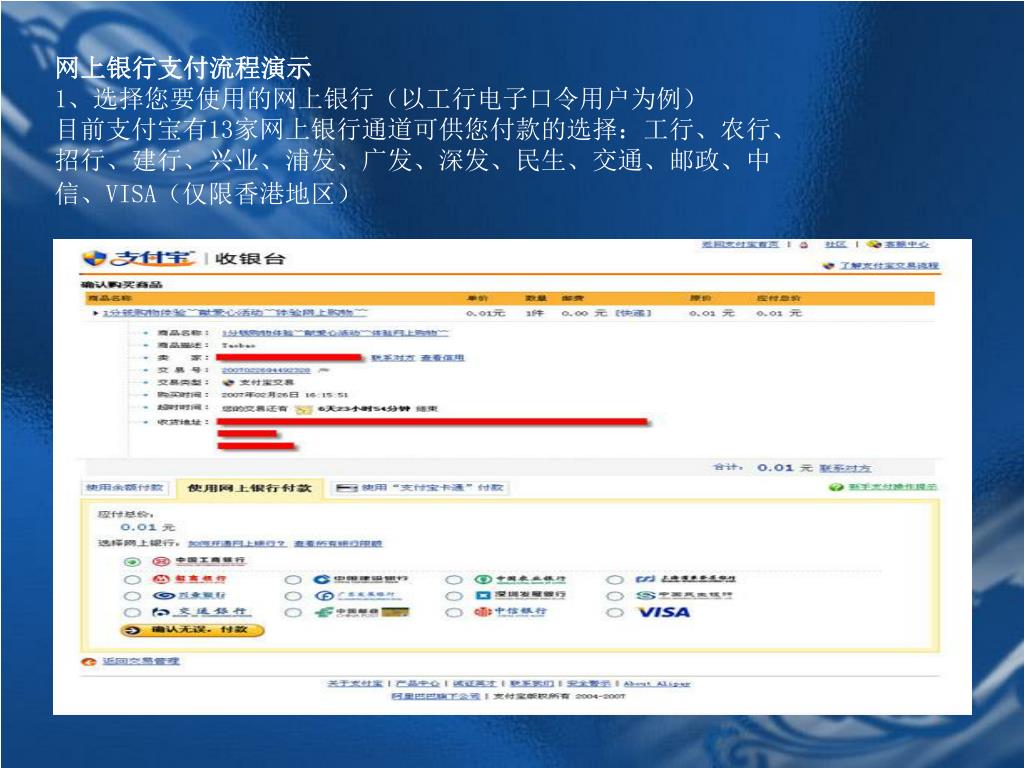Image resolution: width=1024 pixels, height=768 pixels.
Task: Click the Alipay icon beside 支付宝交易
Action: [x=228, y=383]
